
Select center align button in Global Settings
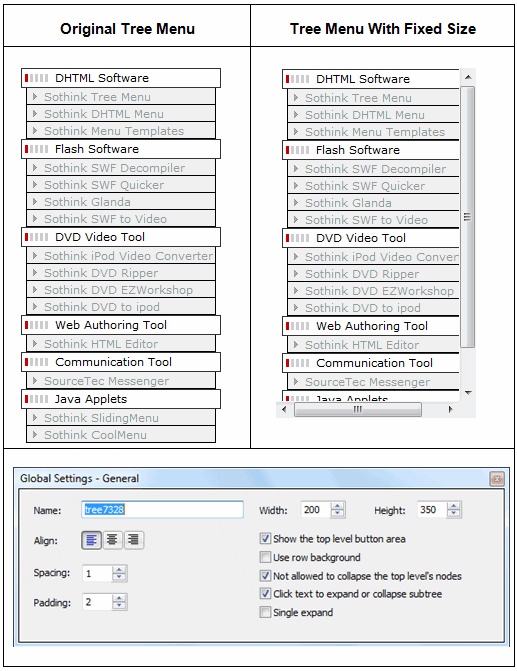click(112, 540)
